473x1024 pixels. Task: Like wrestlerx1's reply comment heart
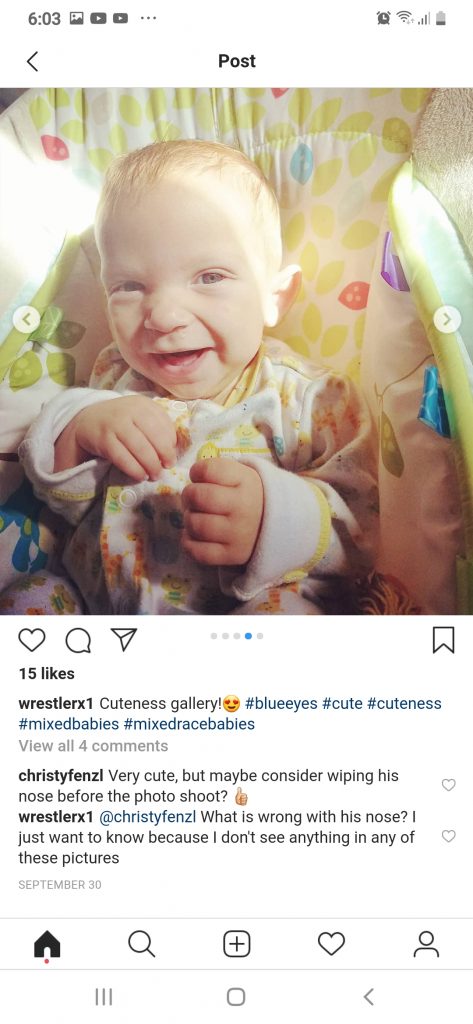(x=448, y=836)
